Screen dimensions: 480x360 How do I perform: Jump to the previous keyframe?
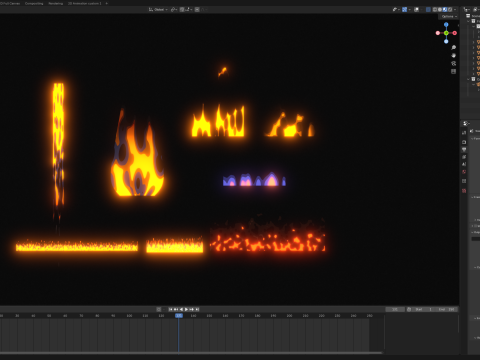pyautogui.click(x=176, y=309)
